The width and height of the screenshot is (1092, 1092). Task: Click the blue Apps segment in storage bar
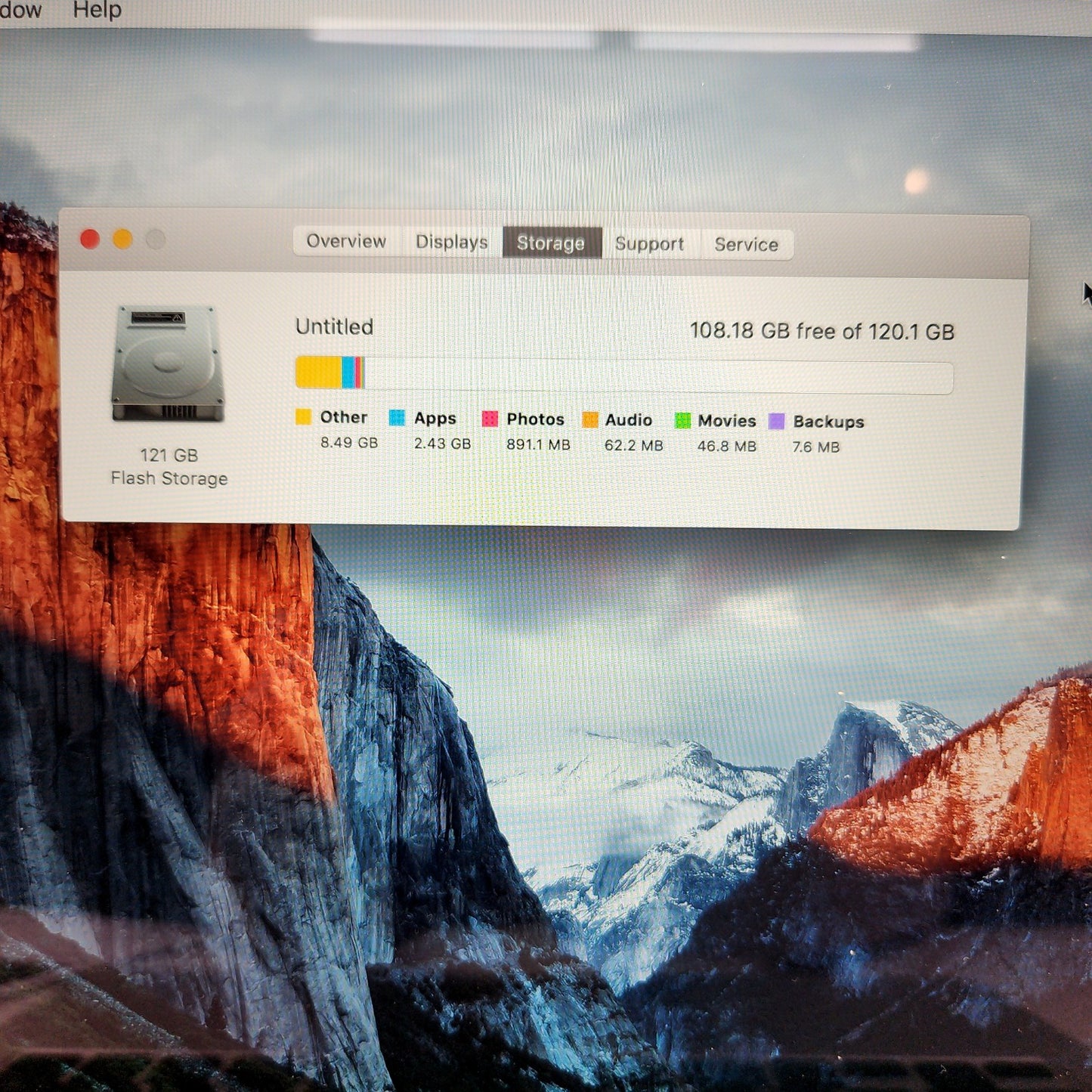348,373
